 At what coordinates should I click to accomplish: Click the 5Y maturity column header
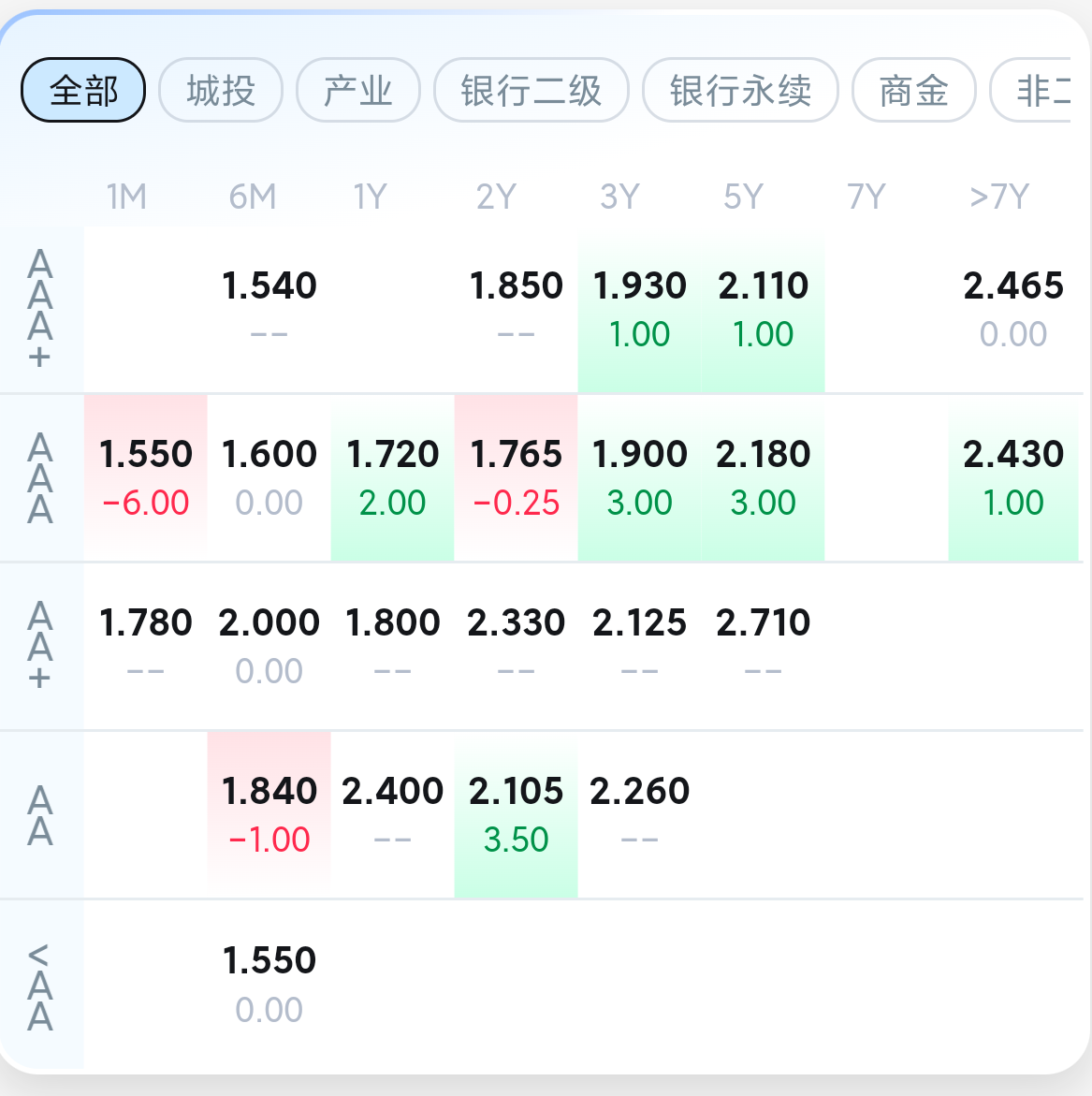point(743,197)
